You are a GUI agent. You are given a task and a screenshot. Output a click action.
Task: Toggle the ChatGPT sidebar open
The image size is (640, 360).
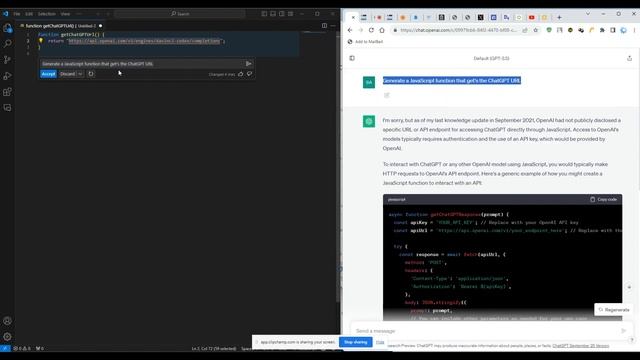click(x=352, y=58)
